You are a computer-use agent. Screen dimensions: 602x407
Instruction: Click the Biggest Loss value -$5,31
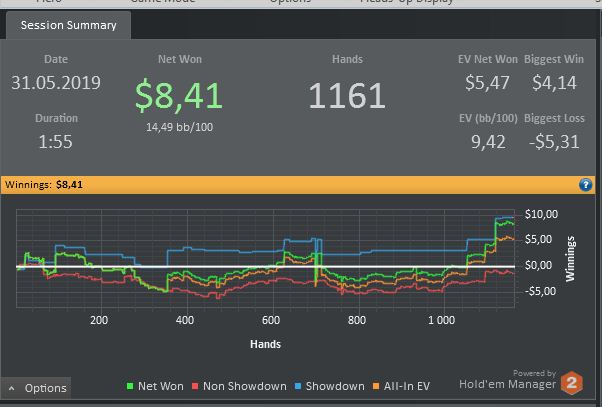click(x=554, y=142)
